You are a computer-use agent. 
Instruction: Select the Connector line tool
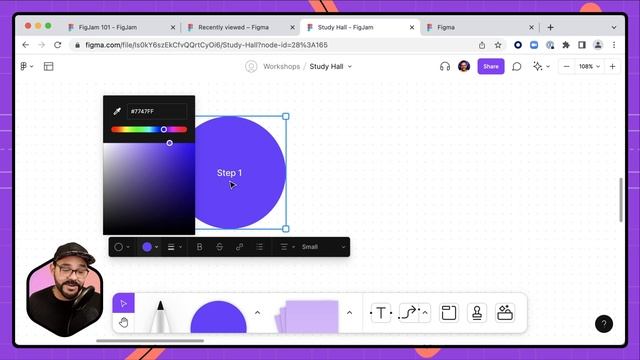click(x=409, y=313)
